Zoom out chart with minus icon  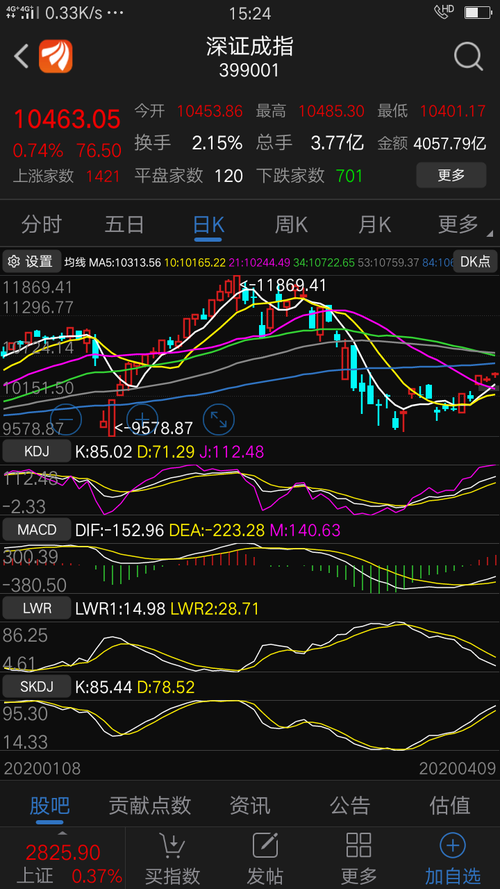(x=68, y=419)
